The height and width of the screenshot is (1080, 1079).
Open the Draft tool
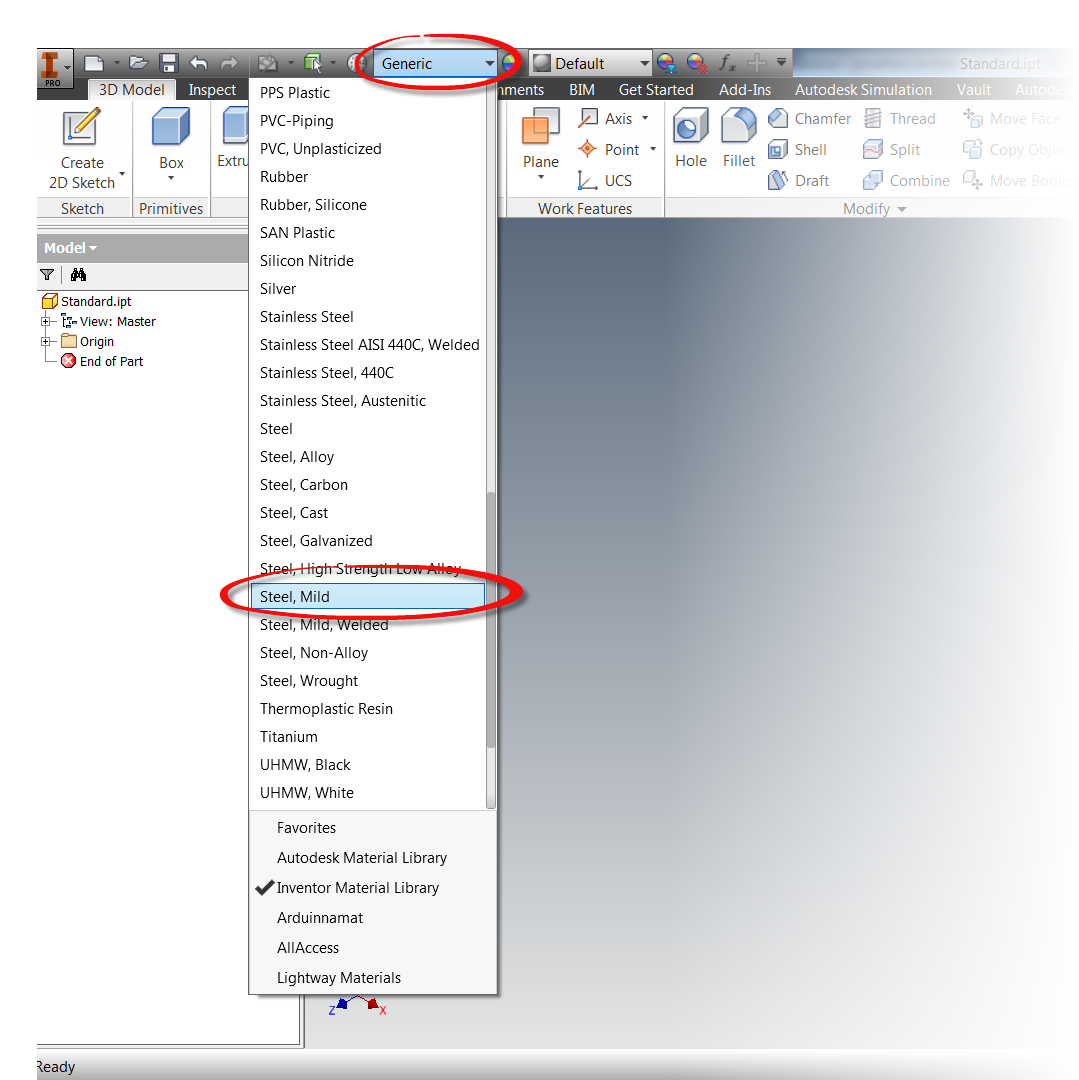click(799, 180)
